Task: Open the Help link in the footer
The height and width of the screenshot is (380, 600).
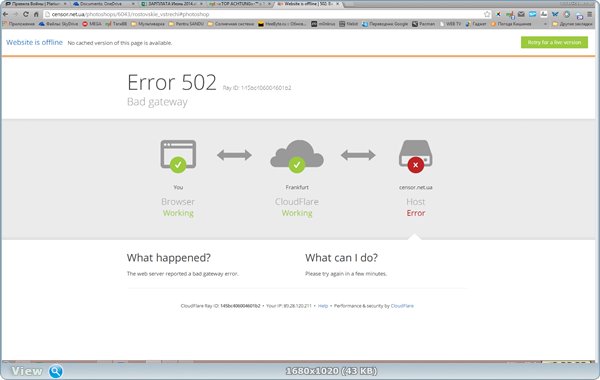Action: click(323, 306)
